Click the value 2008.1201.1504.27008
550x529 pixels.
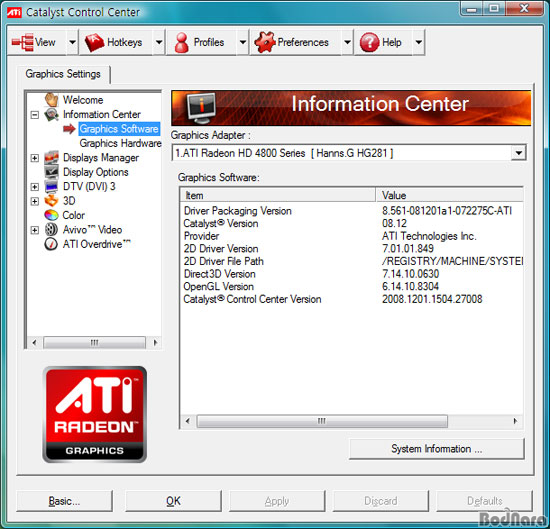(x=432, y=299)
